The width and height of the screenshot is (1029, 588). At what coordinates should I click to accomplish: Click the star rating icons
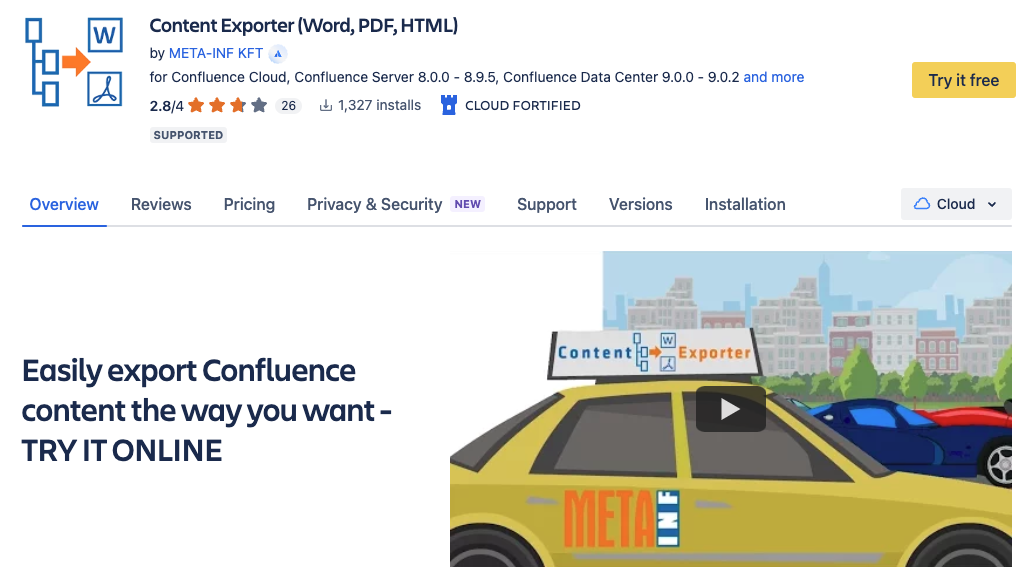point(228,105)
